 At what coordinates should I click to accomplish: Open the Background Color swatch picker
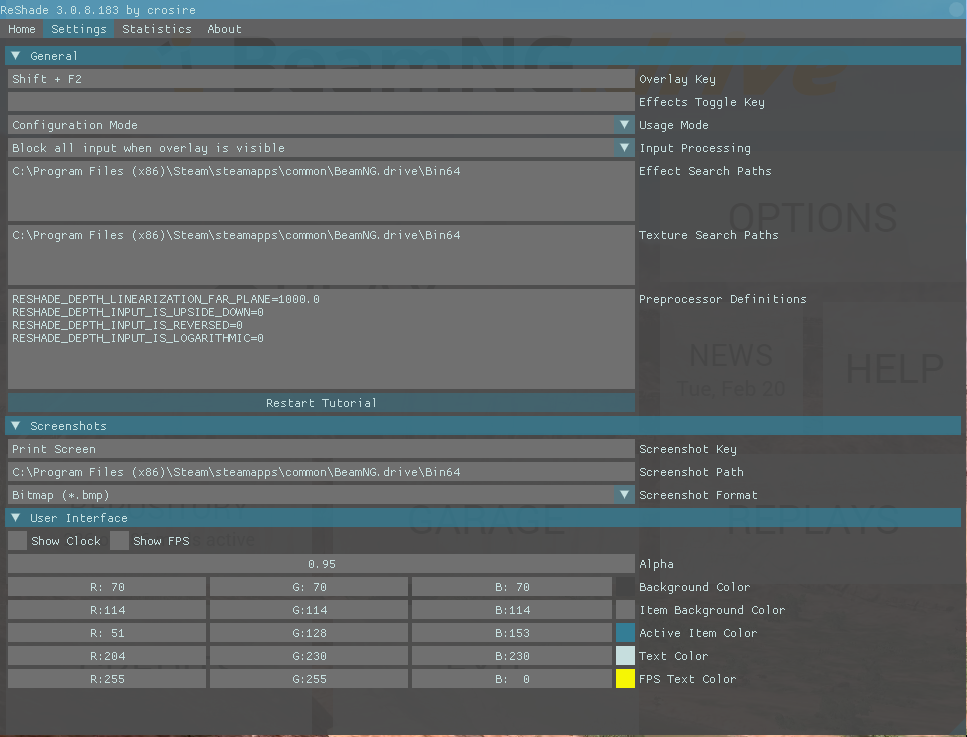[625, 587]
